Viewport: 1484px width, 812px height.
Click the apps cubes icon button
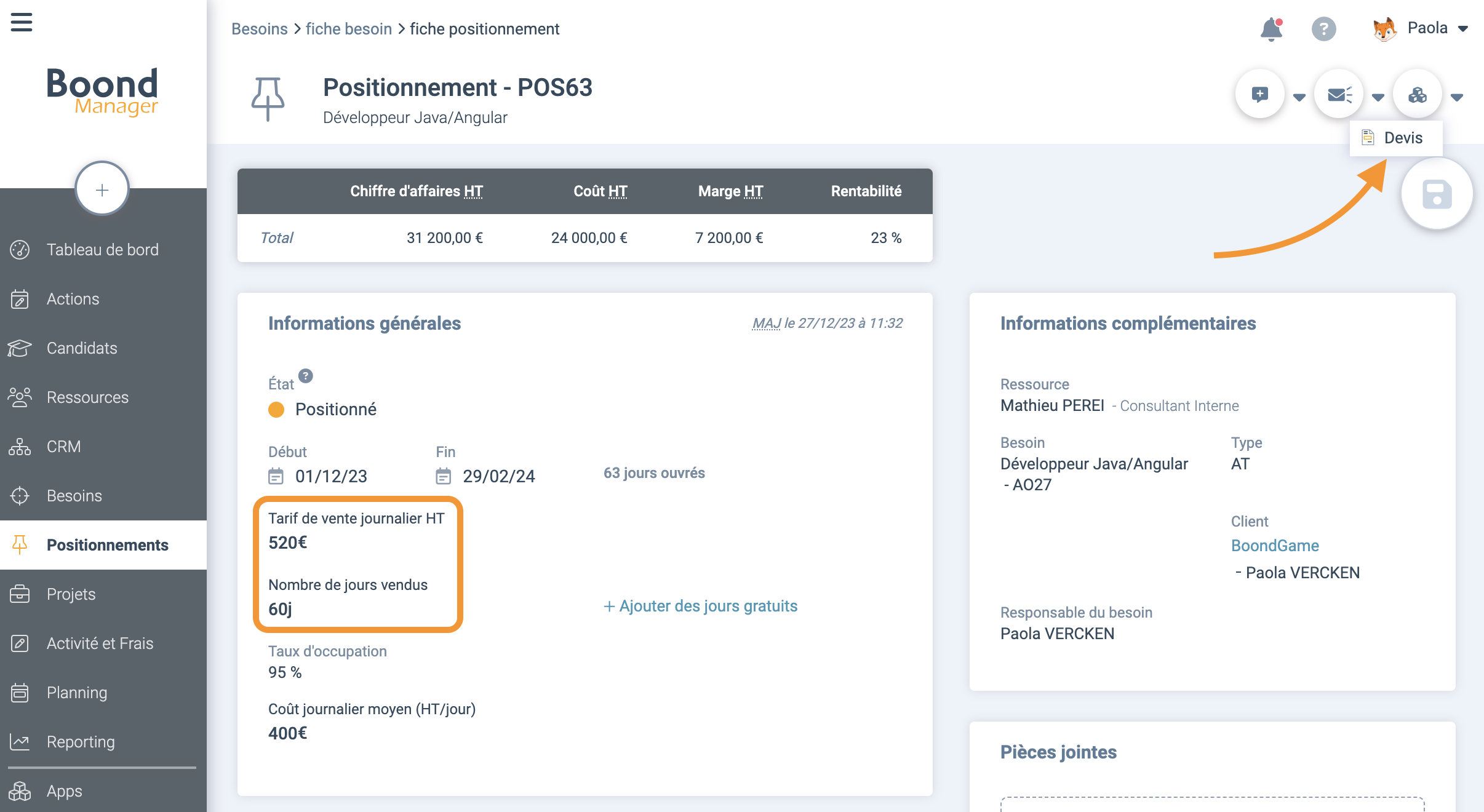point(1418,95)
